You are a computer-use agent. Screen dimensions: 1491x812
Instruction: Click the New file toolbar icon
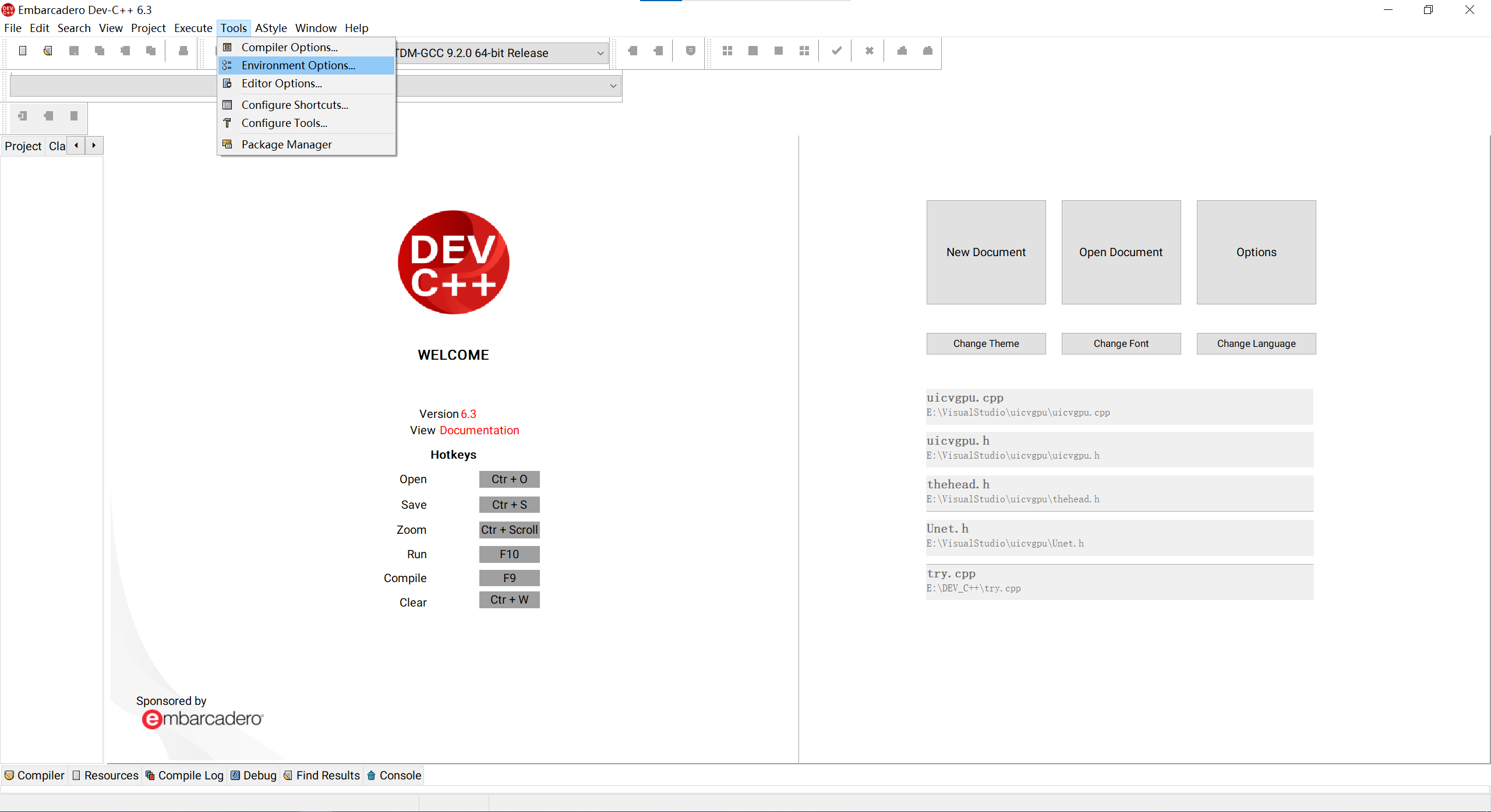pos(23,51)
